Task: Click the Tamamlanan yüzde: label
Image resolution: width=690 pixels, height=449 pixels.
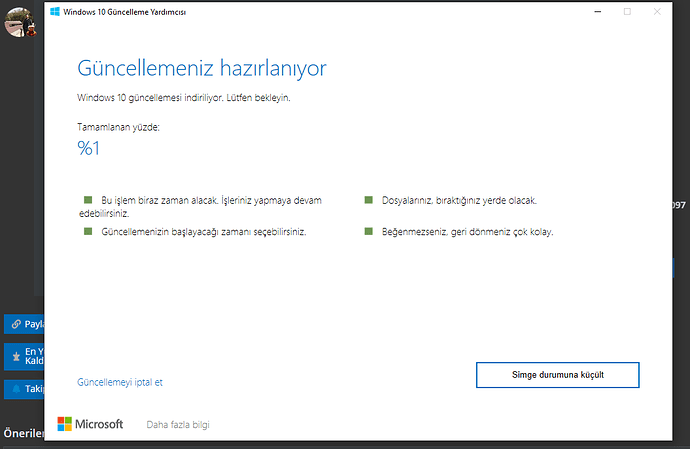Action: (x=118, y=127)
